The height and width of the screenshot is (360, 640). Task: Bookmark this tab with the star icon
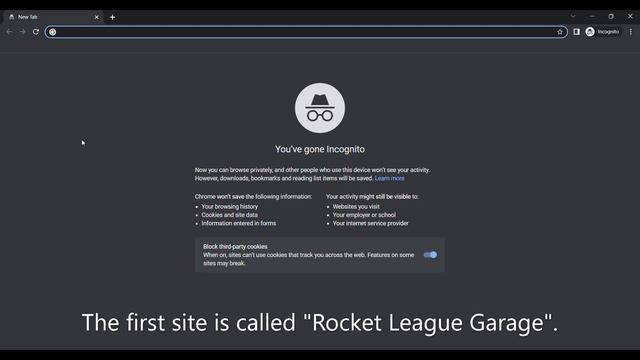coord(560,32)
